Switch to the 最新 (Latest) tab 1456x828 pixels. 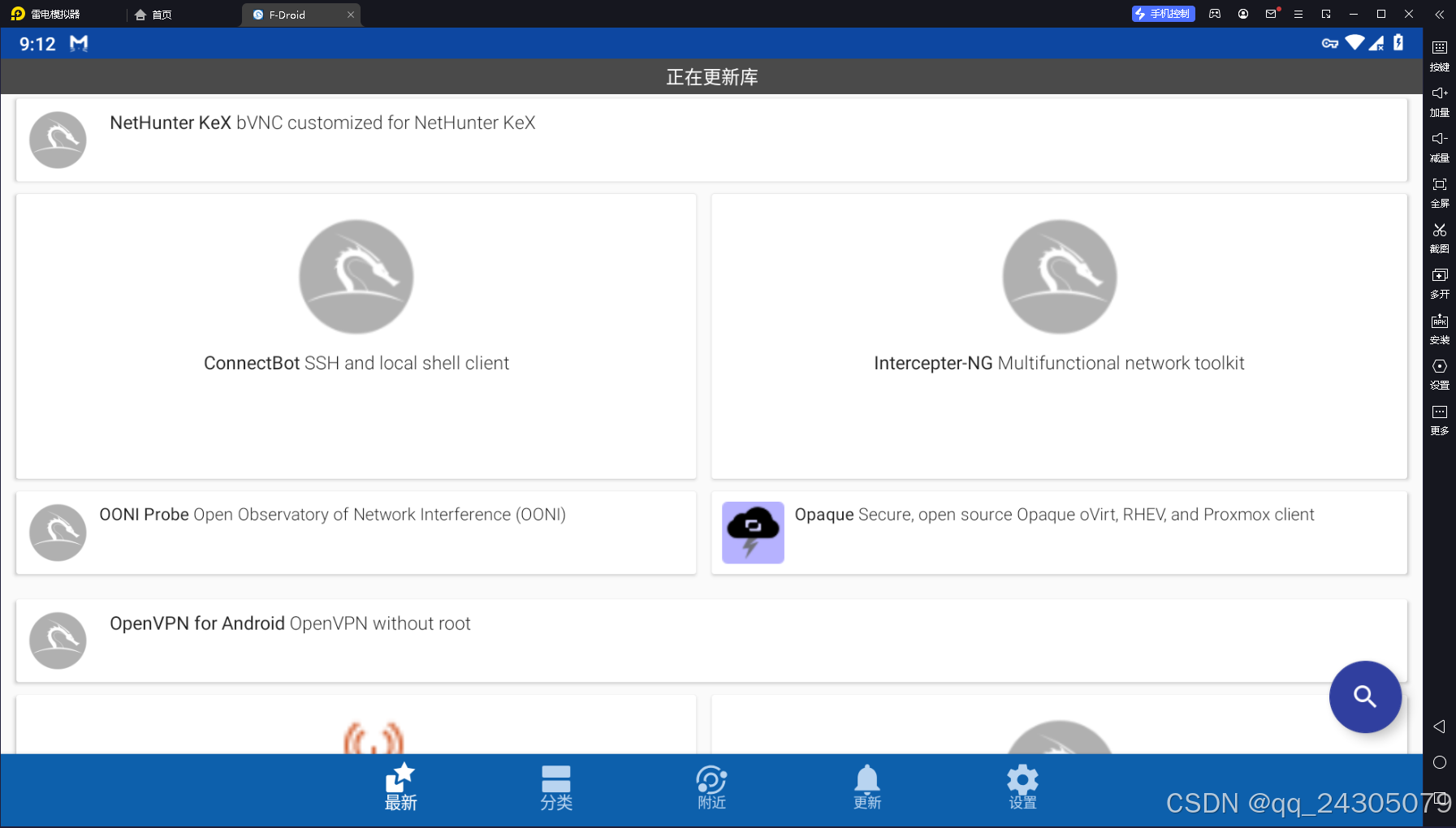[400, 787]
